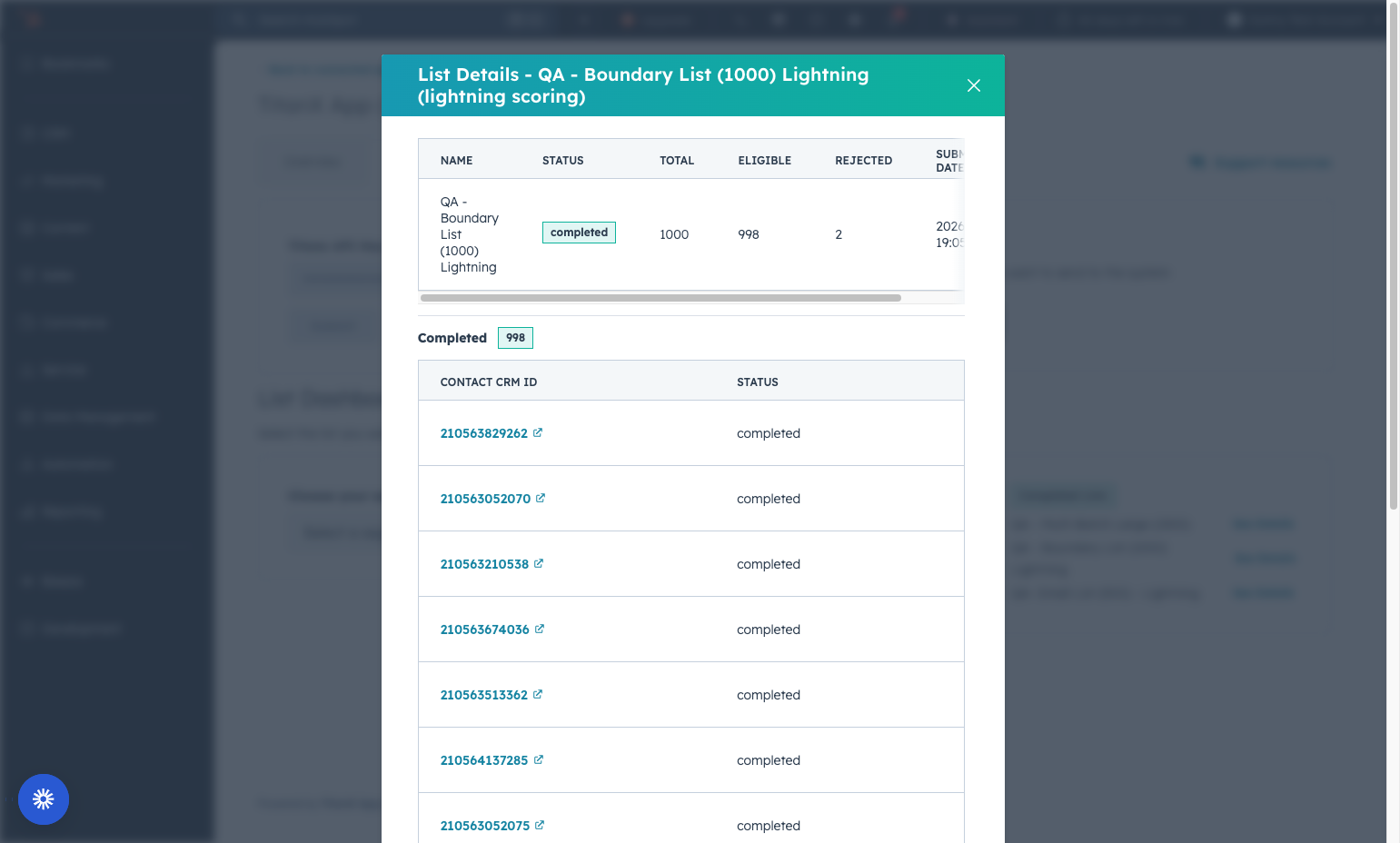Click the STATUS header in the summary table

pyautogui.click(x=563, y=161)
